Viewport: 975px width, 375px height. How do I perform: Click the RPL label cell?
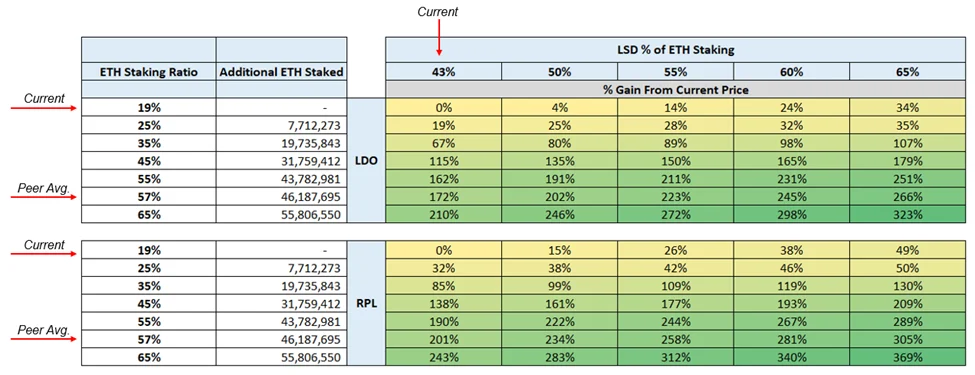pyautogui.click(x=366, y=304)
